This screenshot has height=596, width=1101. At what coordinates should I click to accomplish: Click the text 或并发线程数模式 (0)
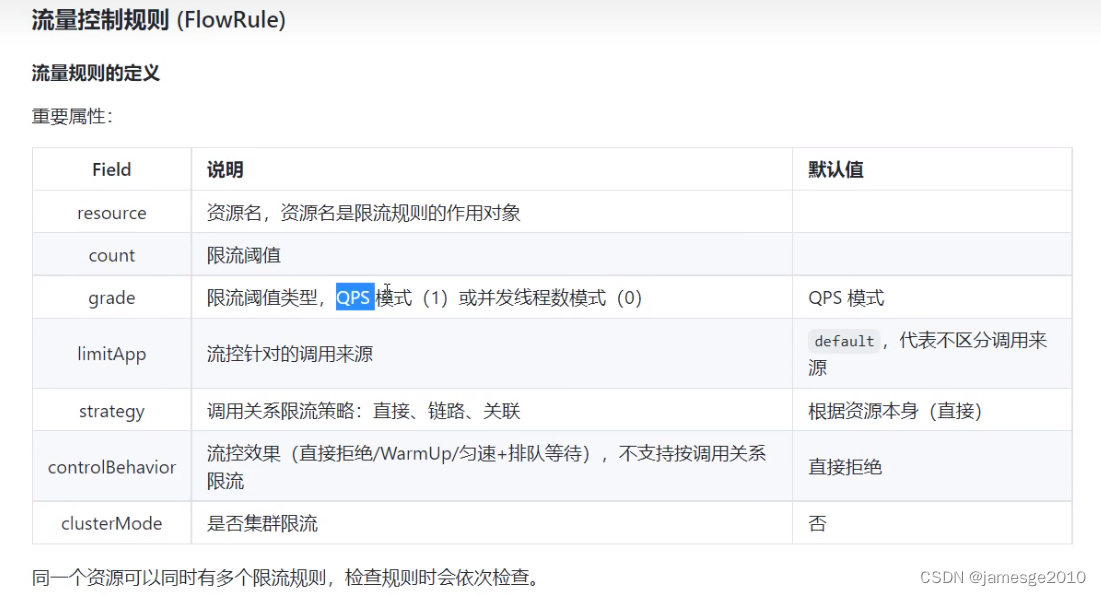pyautogui.click(x=550, y=298)
